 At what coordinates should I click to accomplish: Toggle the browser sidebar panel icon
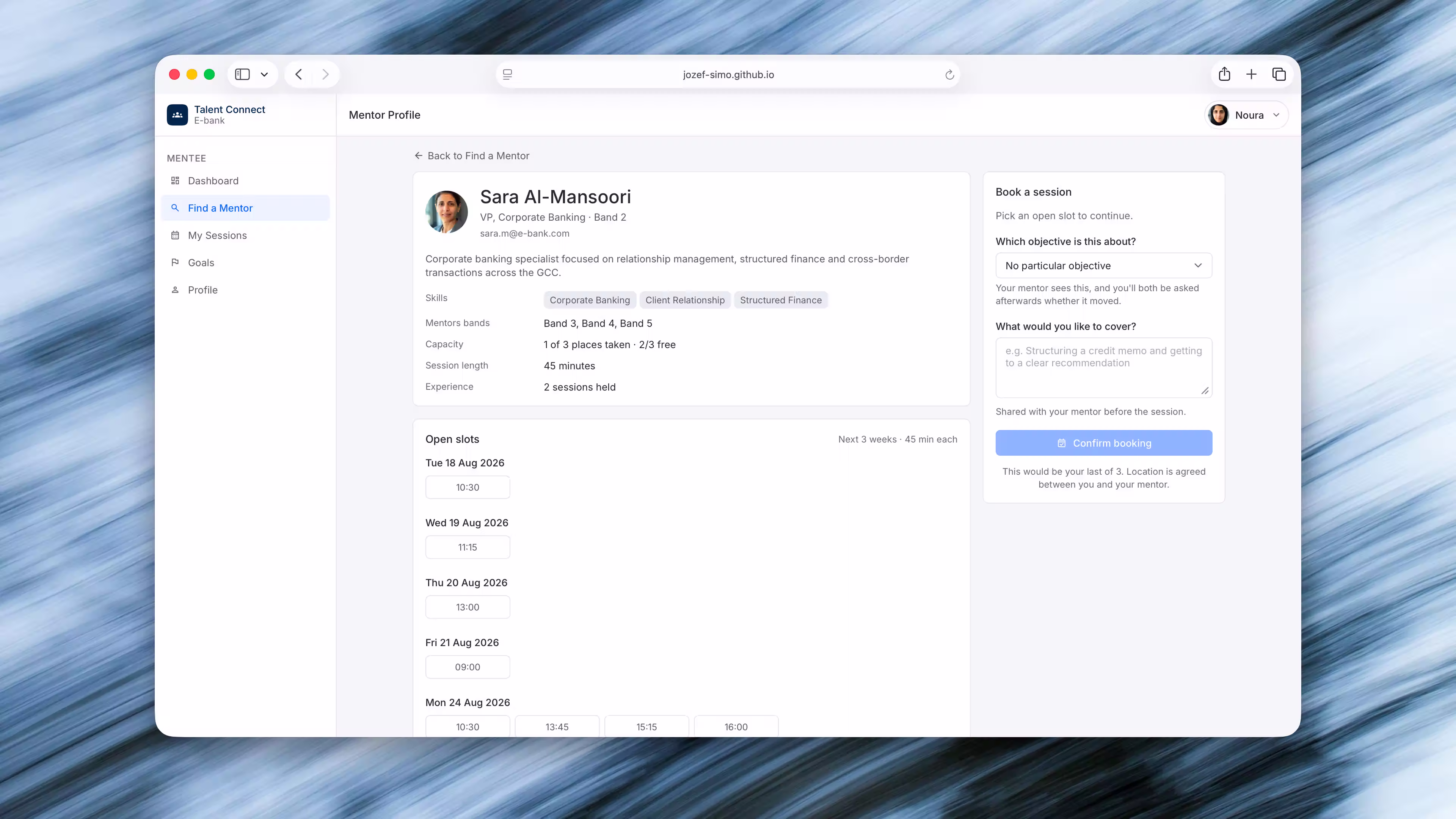click(x=243, y=75)
